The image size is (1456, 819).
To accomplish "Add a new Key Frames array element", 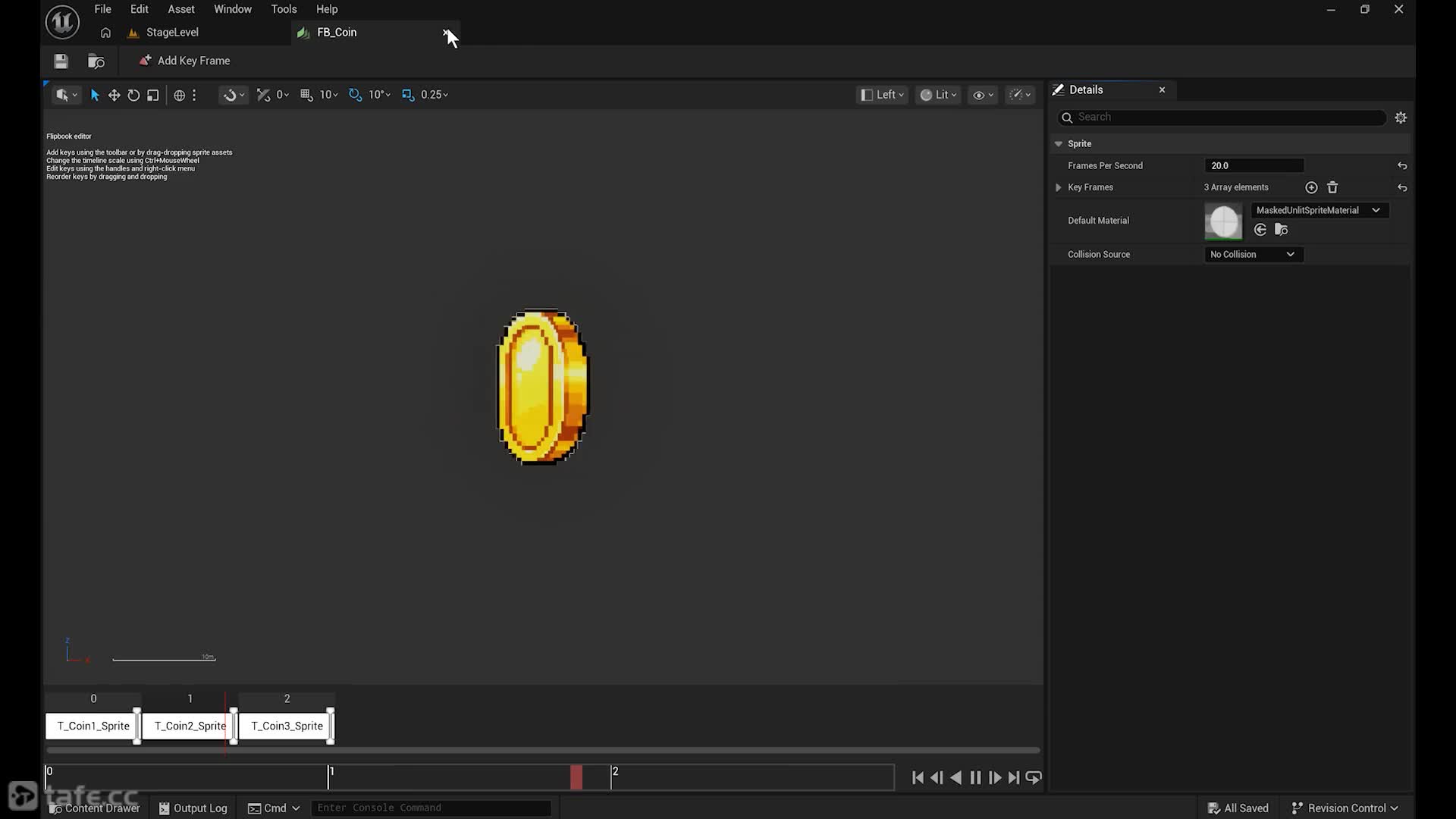I will (1311, 187).
